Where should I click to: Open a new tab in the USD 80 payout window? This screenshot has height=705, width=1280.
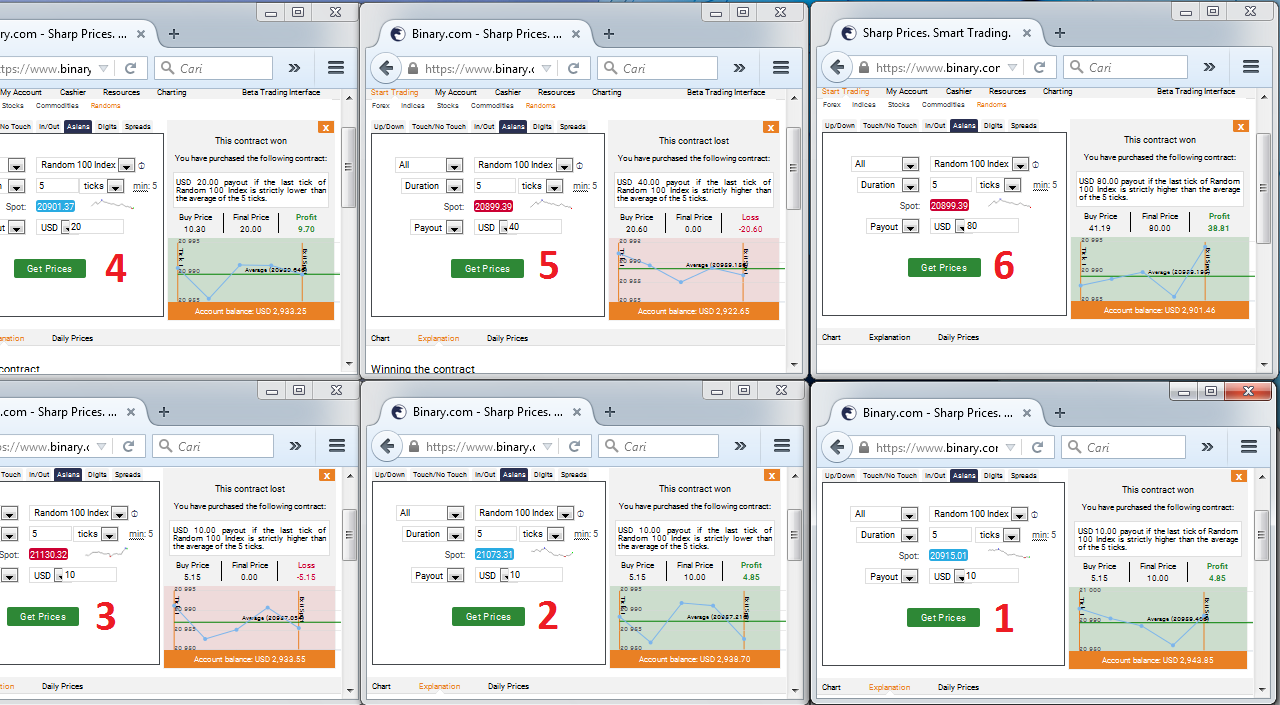click(1060, 33)
